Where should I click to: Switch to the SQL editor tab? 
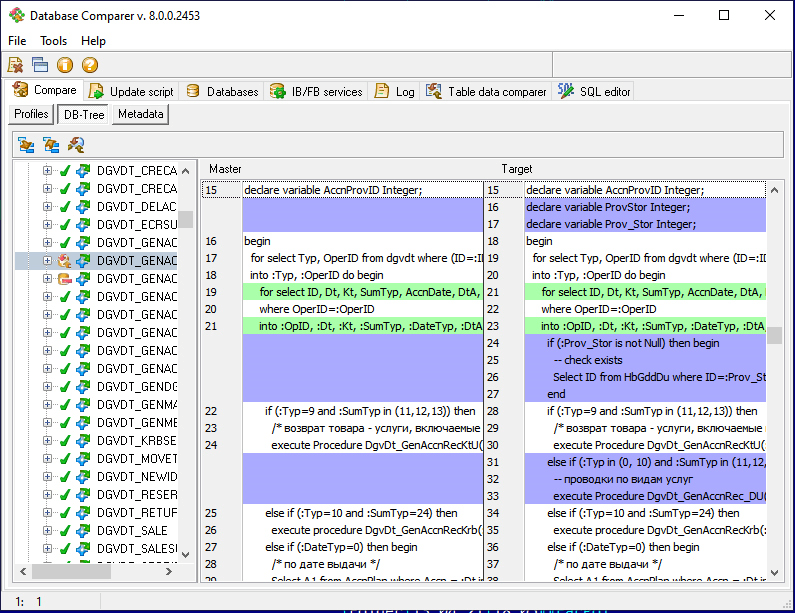coord(594,91)
